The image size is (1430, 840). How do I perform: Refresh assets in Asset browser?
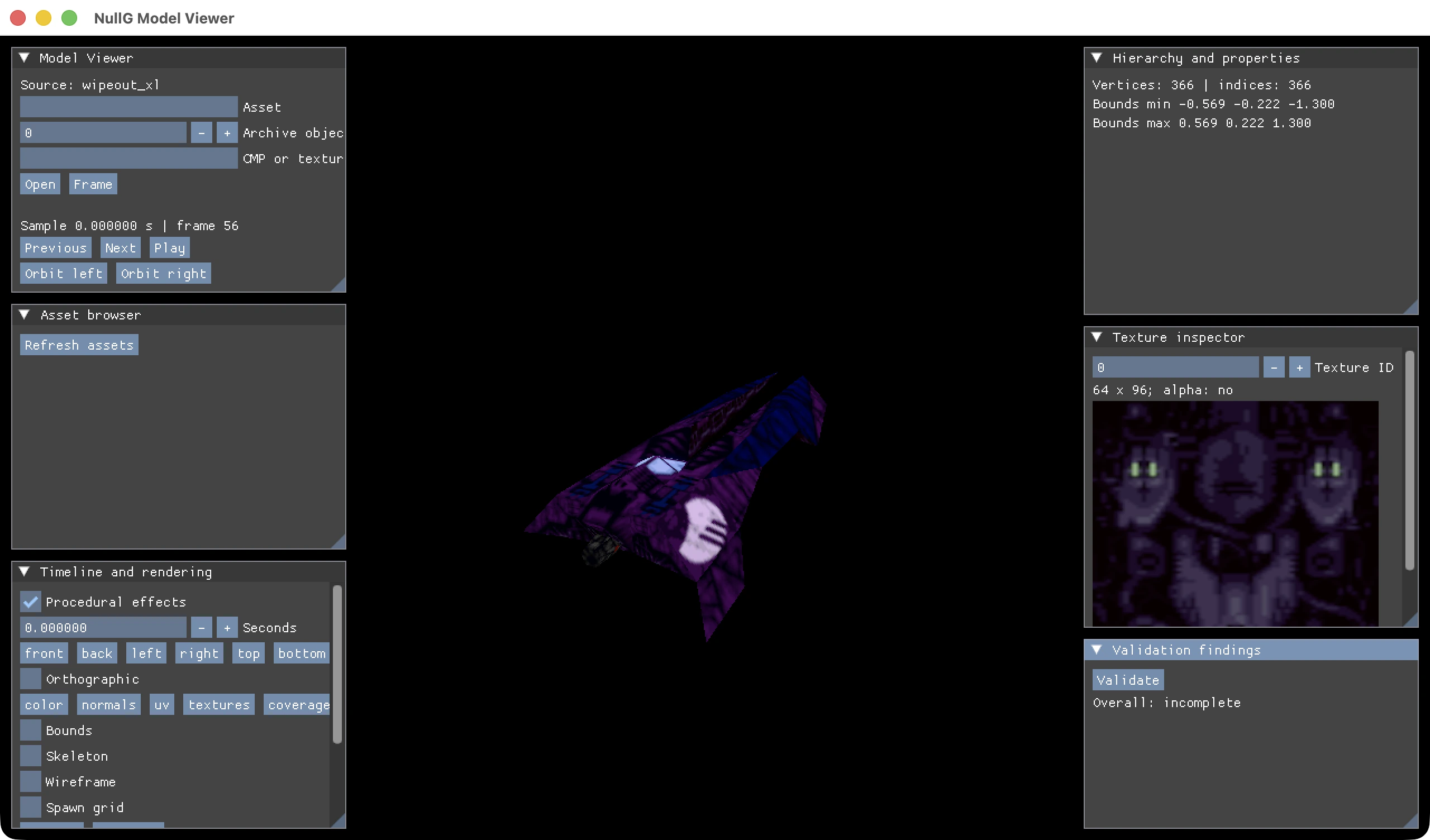pos(79,345)
